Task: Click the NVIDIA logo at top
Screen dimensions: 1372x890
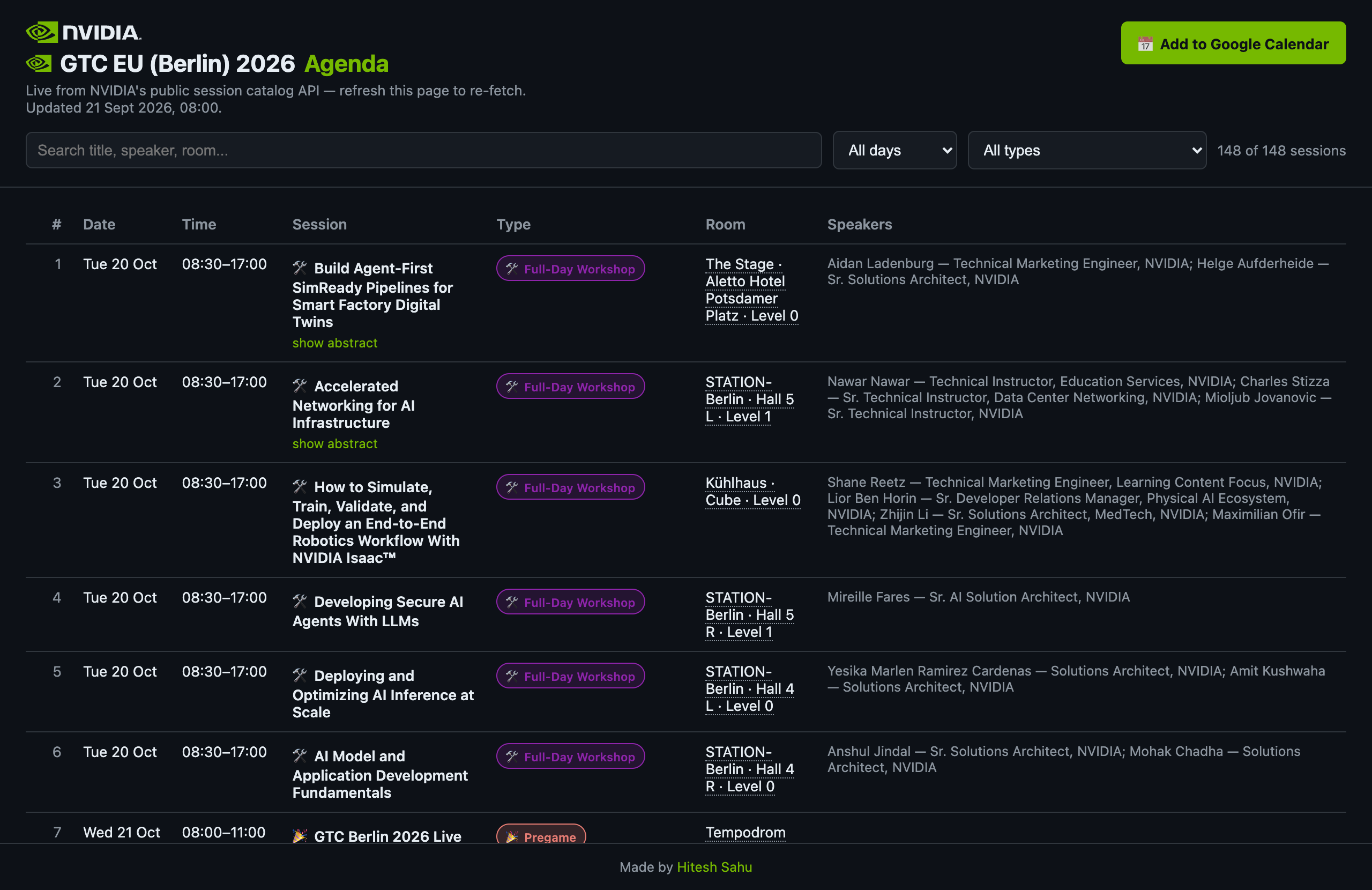Action: [84, 32]
